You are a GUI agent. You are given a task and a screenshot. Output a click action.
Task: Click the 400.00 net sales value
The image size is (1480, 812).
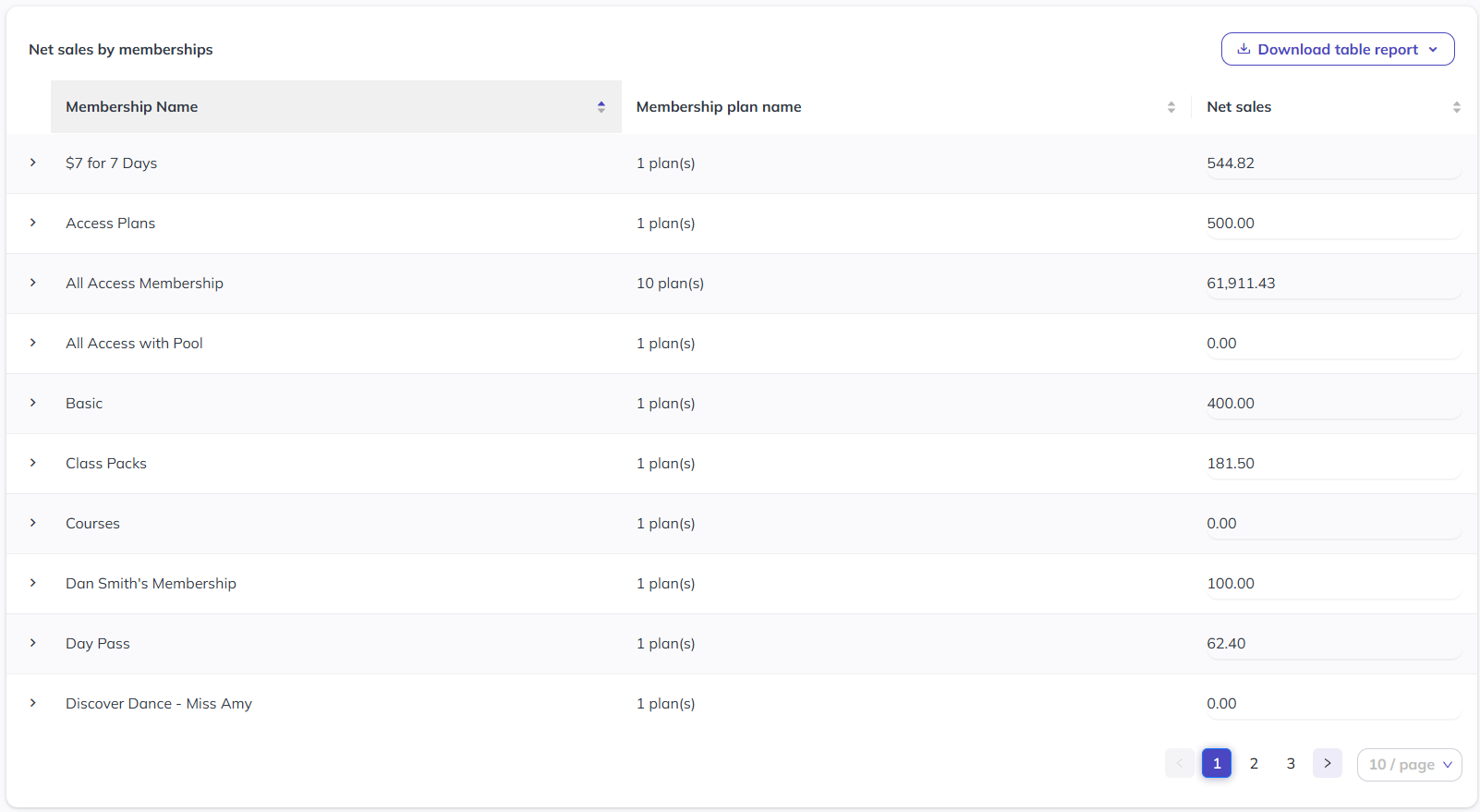[1231, 403]
